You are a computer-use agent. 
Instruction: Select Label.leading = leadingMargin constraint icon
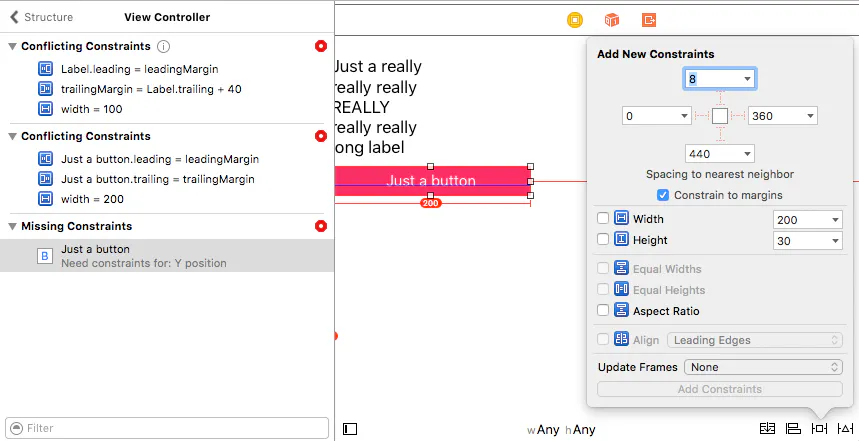click(x=45, y=69)
